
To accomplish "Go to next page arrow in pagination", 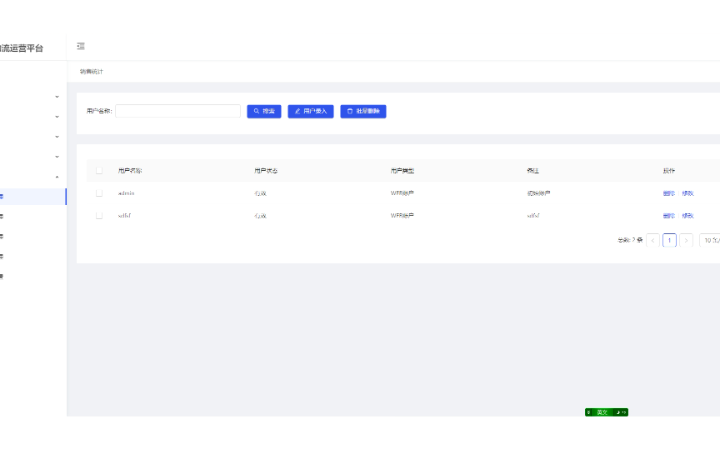I will pyautogui.click(x=685, y=240).
